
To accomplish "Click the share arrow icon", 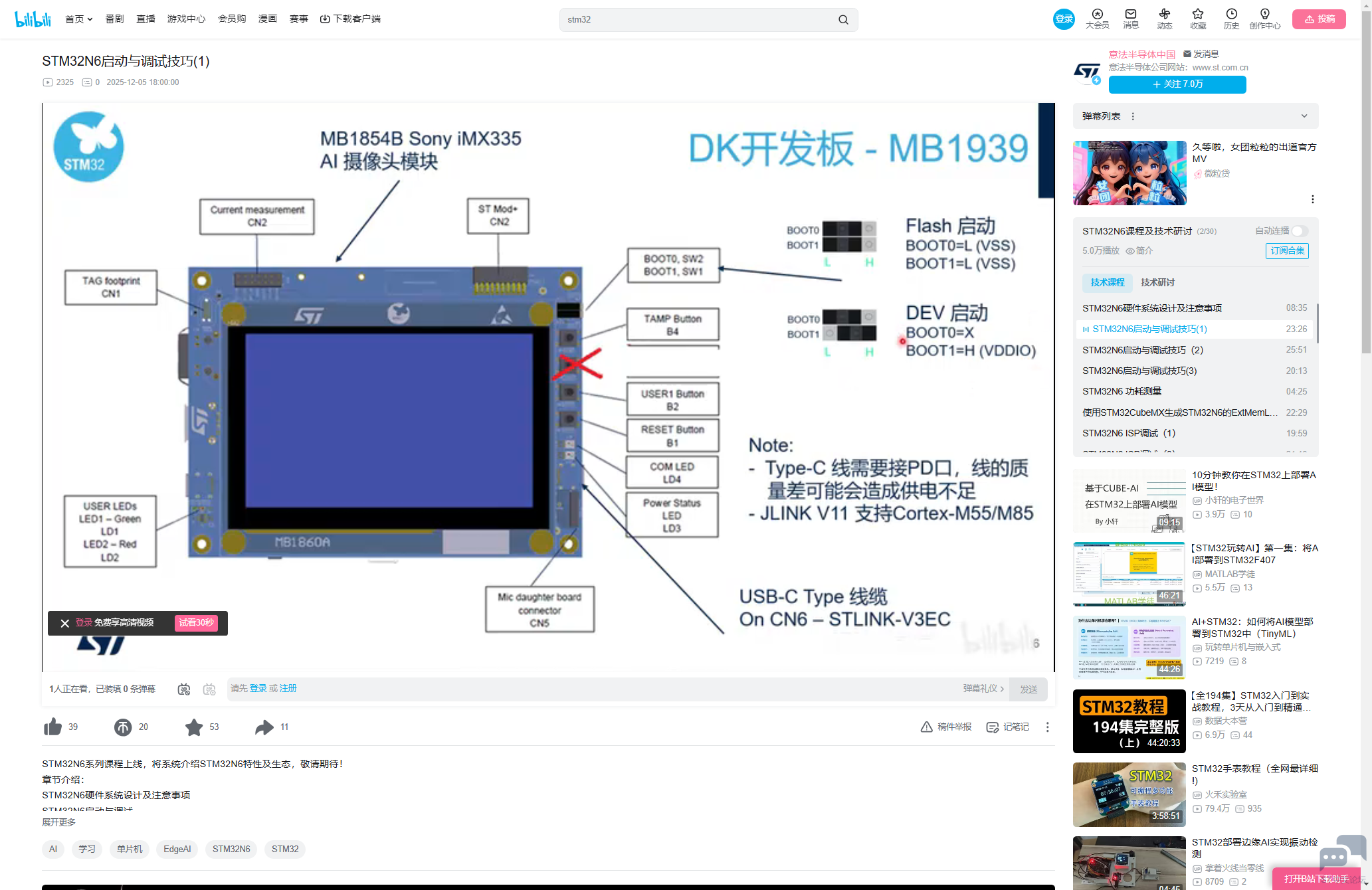I will 264,727.
